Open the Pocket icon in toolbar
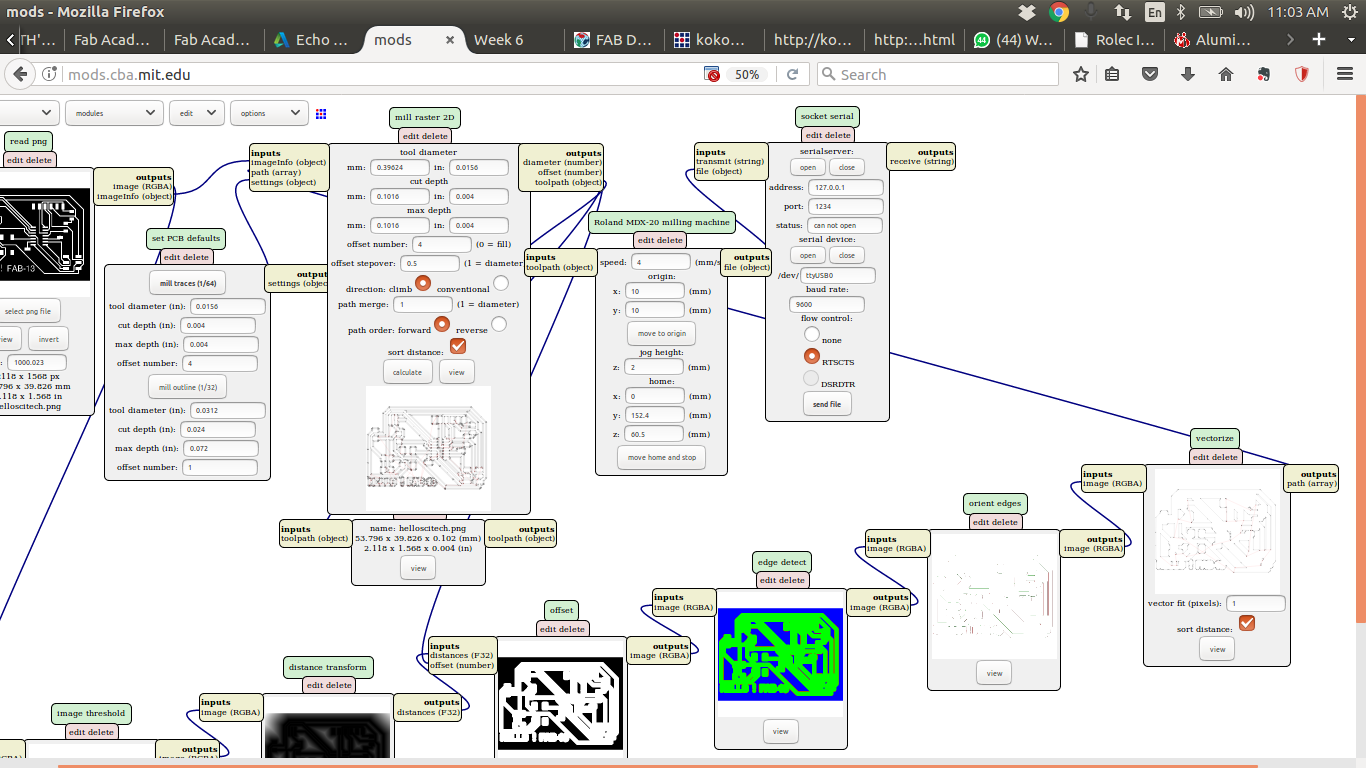Viewport: 1366px width, 768px height. (x=1151, y=74)
